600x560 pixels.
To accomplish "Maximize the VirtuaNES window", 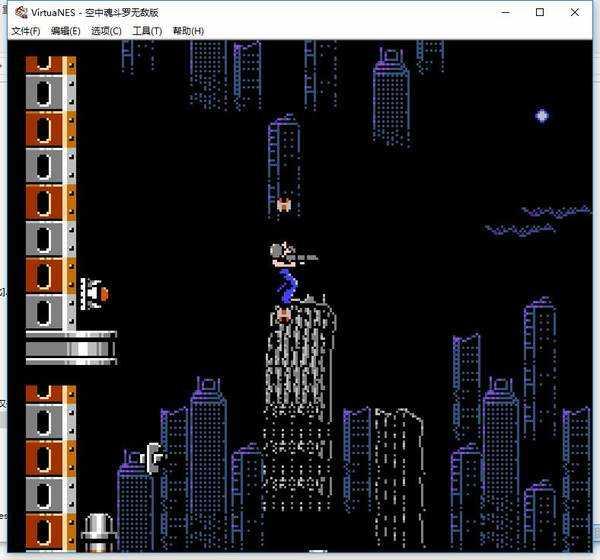I will point(540,12).
